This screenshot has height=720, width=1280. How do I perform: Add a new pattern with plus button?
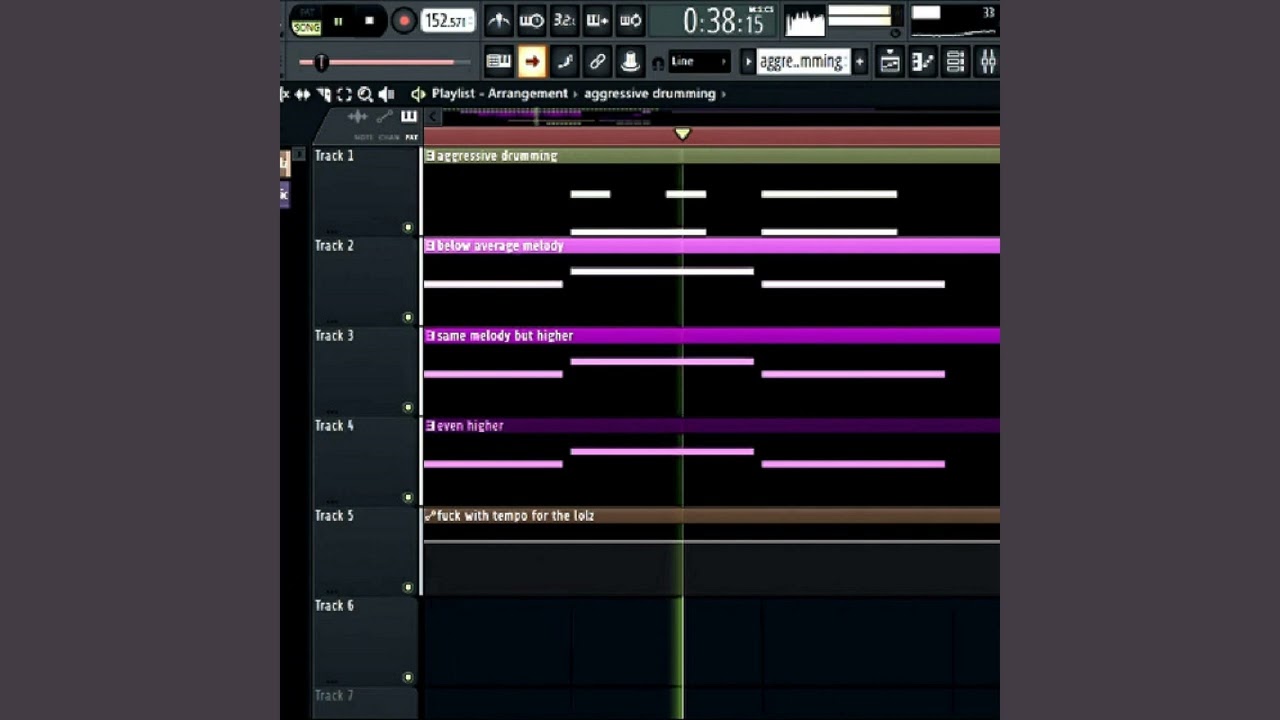coord(860,62)
